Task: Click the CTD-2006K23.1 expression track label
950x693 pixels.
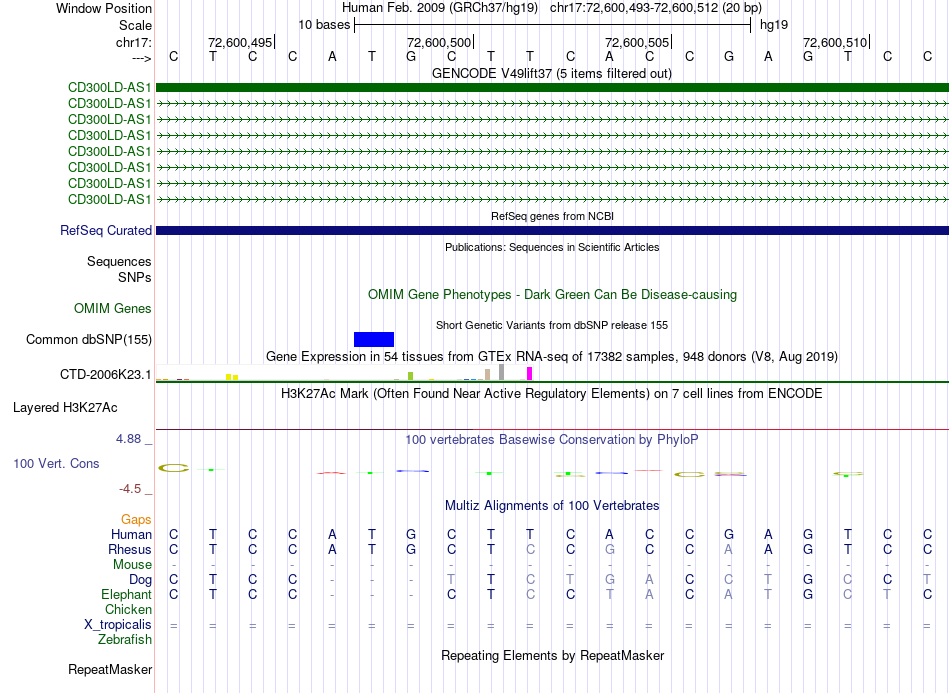Action: click(105, 375)
